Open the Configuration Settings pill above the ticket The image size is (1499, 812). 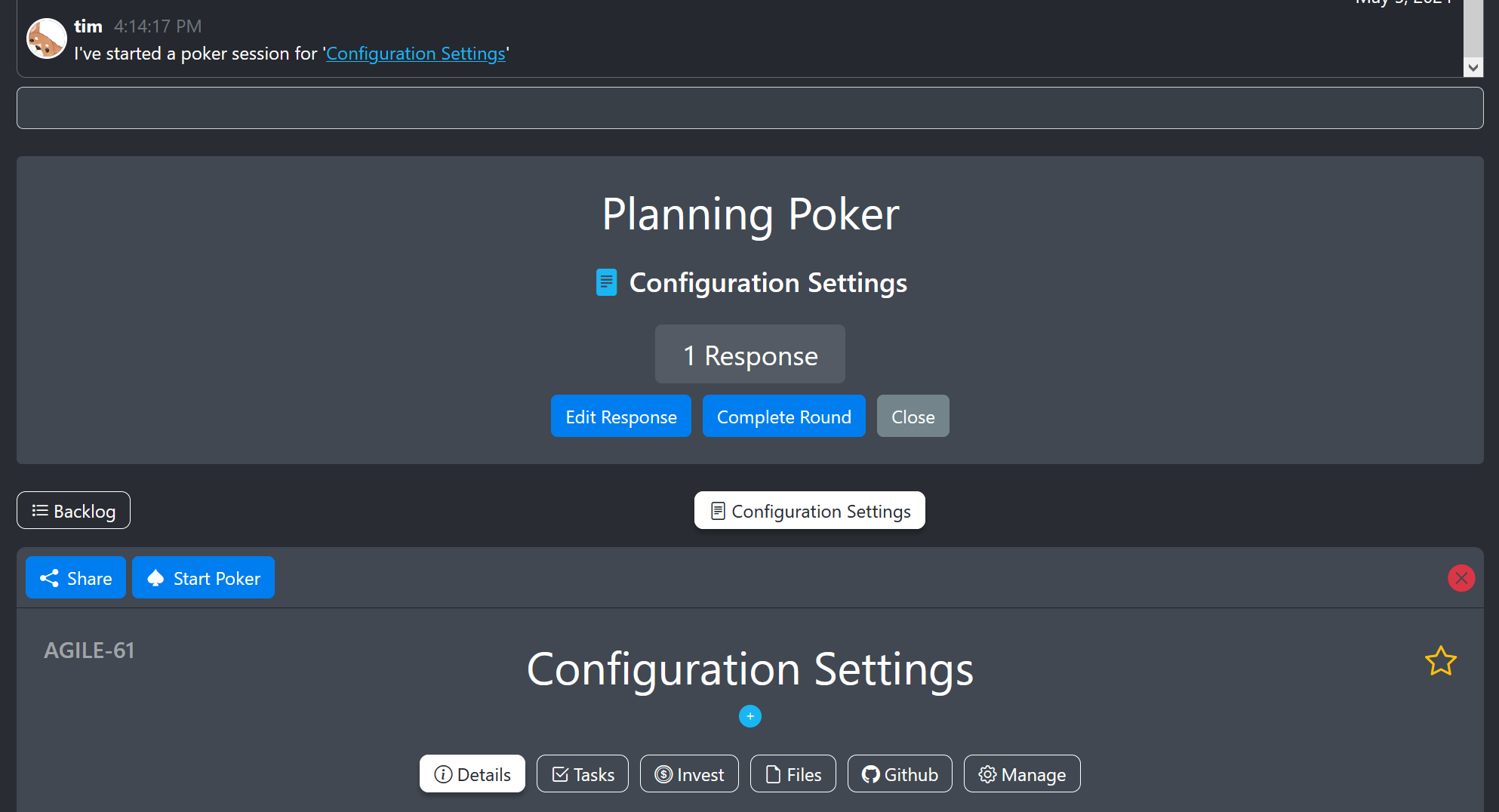pyautogui.click(x=809, y=510)
